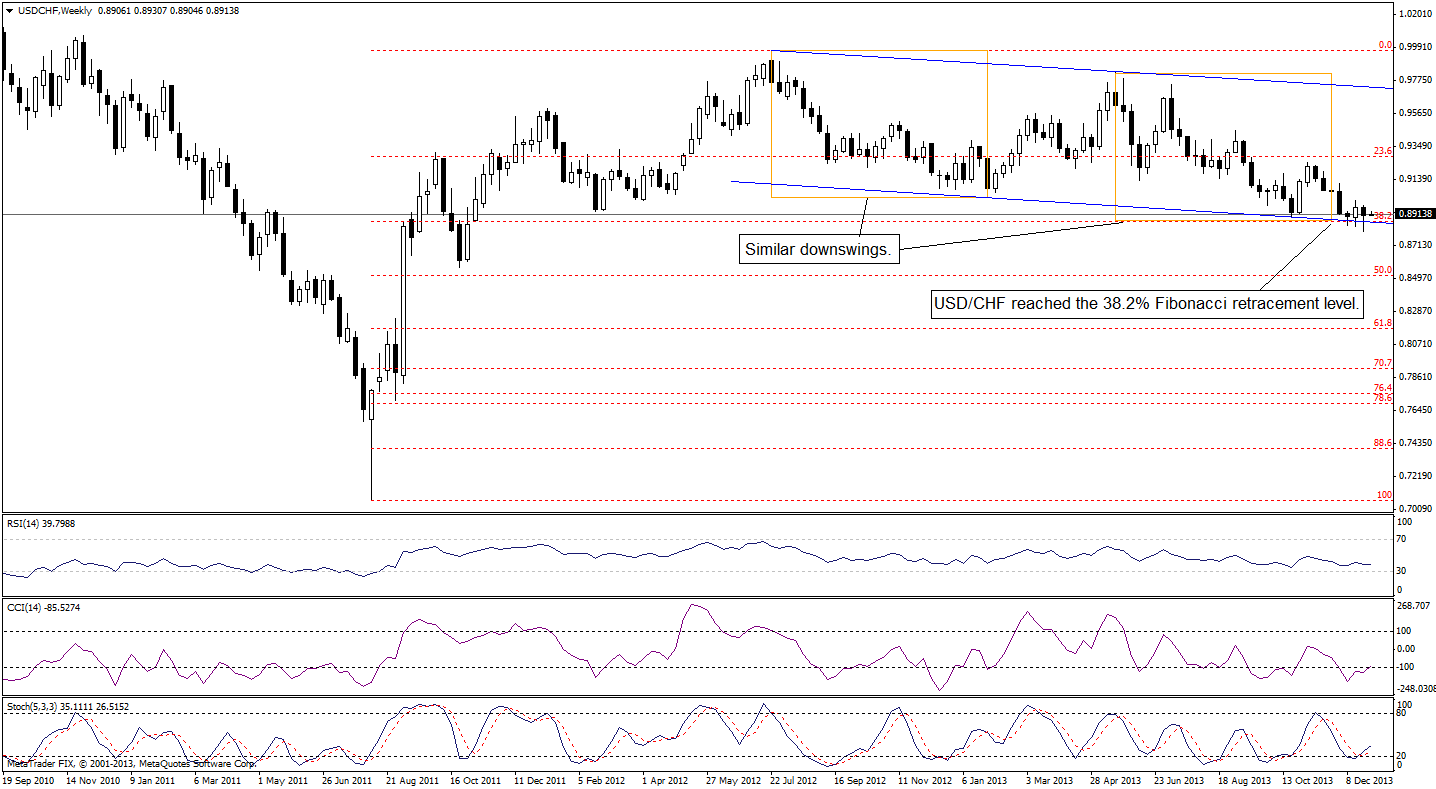Click price axis value 0.99910

[x=1416, y=47]
